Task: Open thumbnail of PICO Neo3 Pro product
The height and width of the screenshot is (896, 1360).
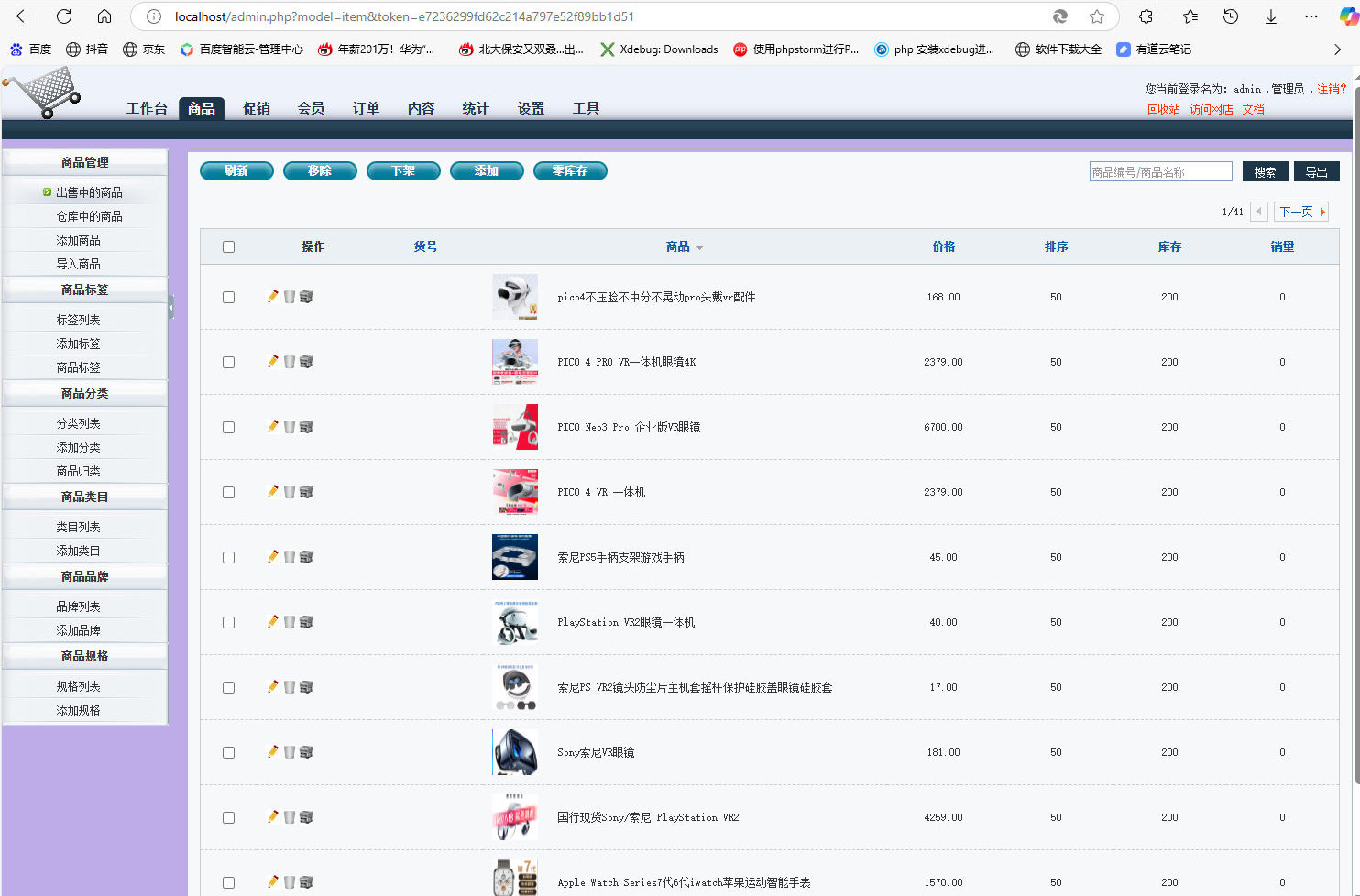Action: point(515,427)
